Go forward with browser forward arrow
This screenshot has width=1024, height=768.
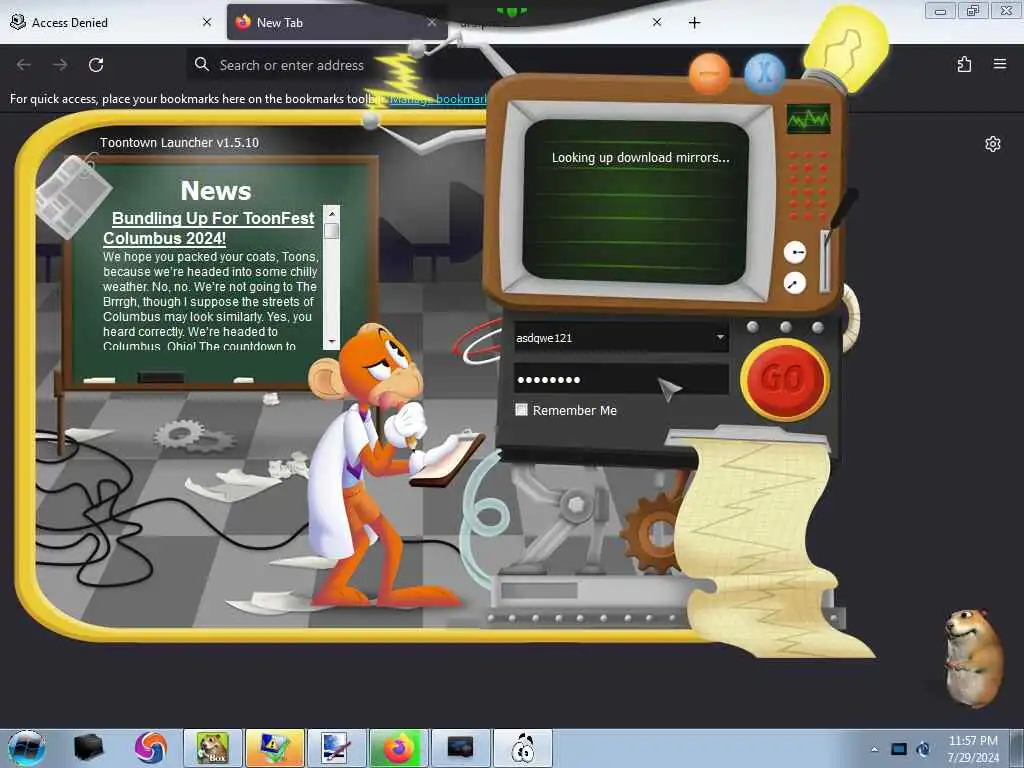(x=60, y=65)
